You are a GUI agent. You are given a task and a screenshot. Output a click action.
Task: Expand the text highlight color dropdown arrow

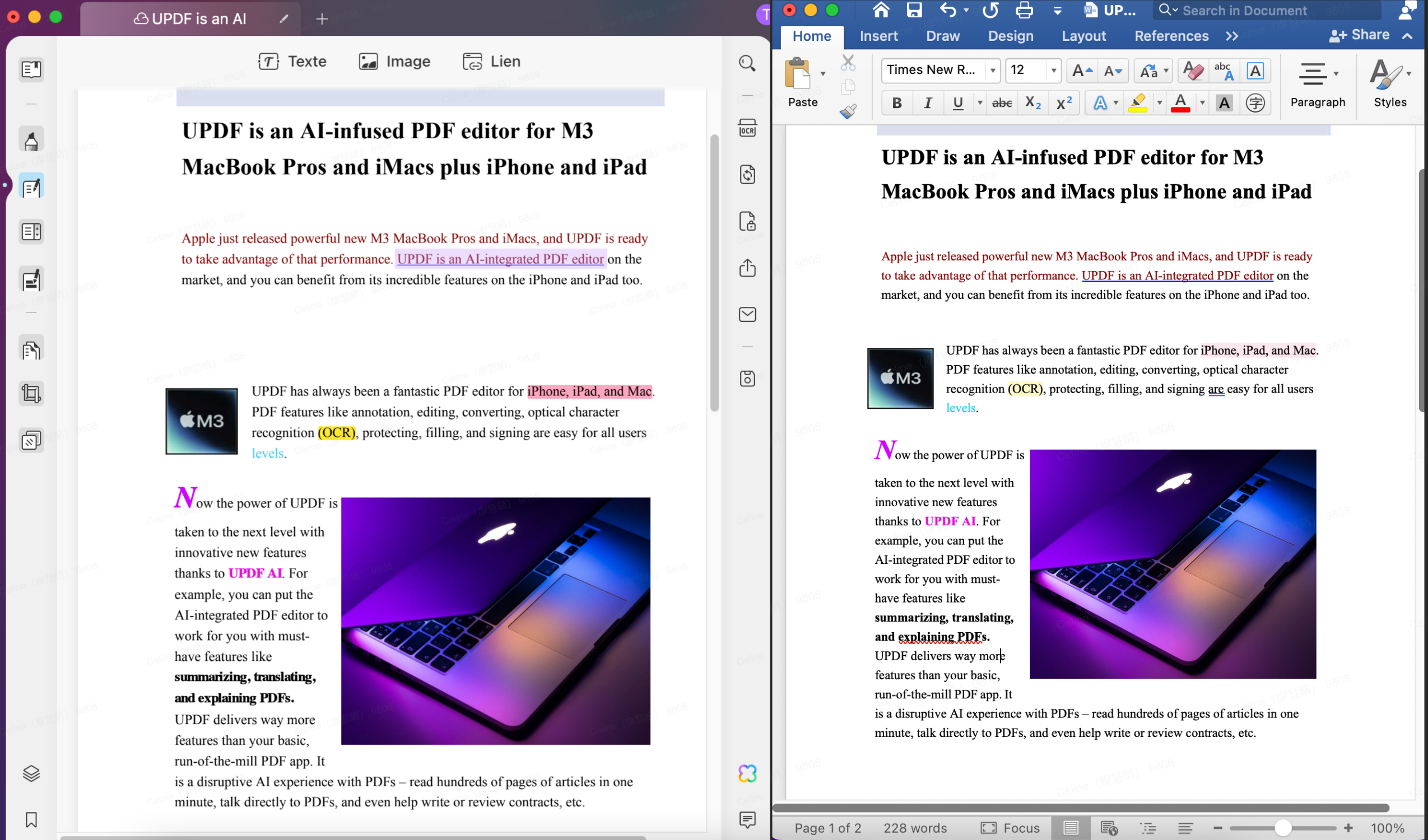pyautogui.click(x=1160, y=103)
